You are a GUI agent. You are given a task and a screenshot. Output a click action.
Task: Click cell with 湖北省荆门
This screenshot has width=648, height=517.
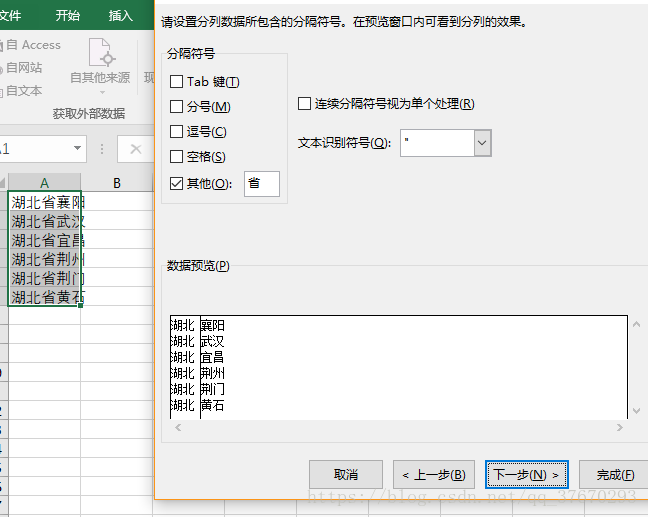[44, 278]
